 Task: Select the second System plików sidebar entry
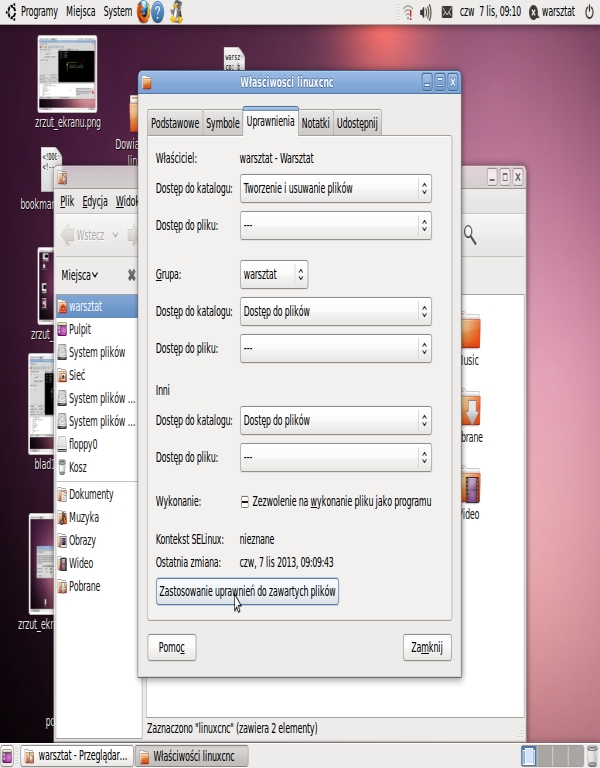pos(97,399)
